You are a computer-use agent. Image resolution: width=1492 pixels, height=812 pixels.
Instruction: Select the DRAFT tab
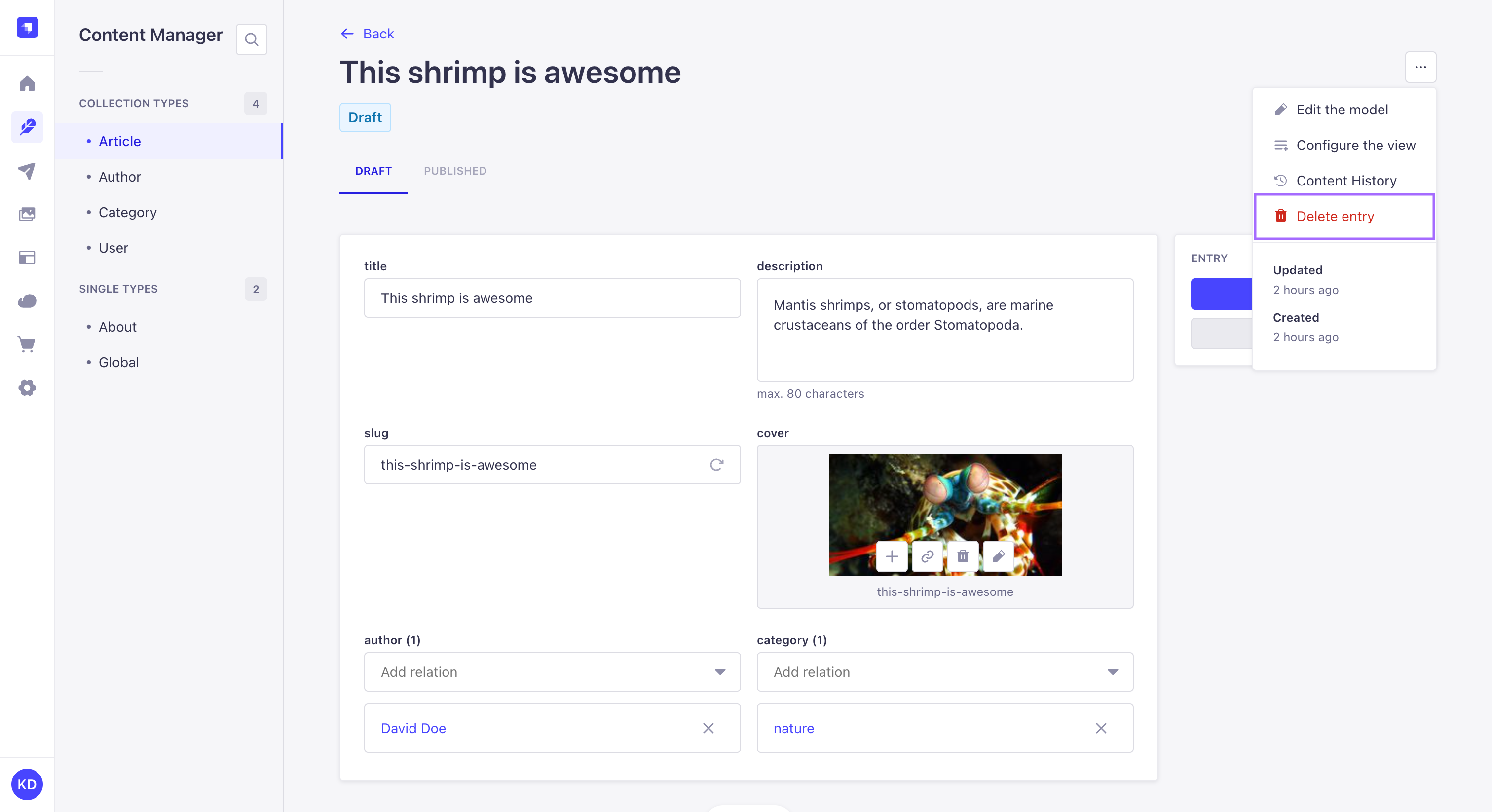[373, 170]
